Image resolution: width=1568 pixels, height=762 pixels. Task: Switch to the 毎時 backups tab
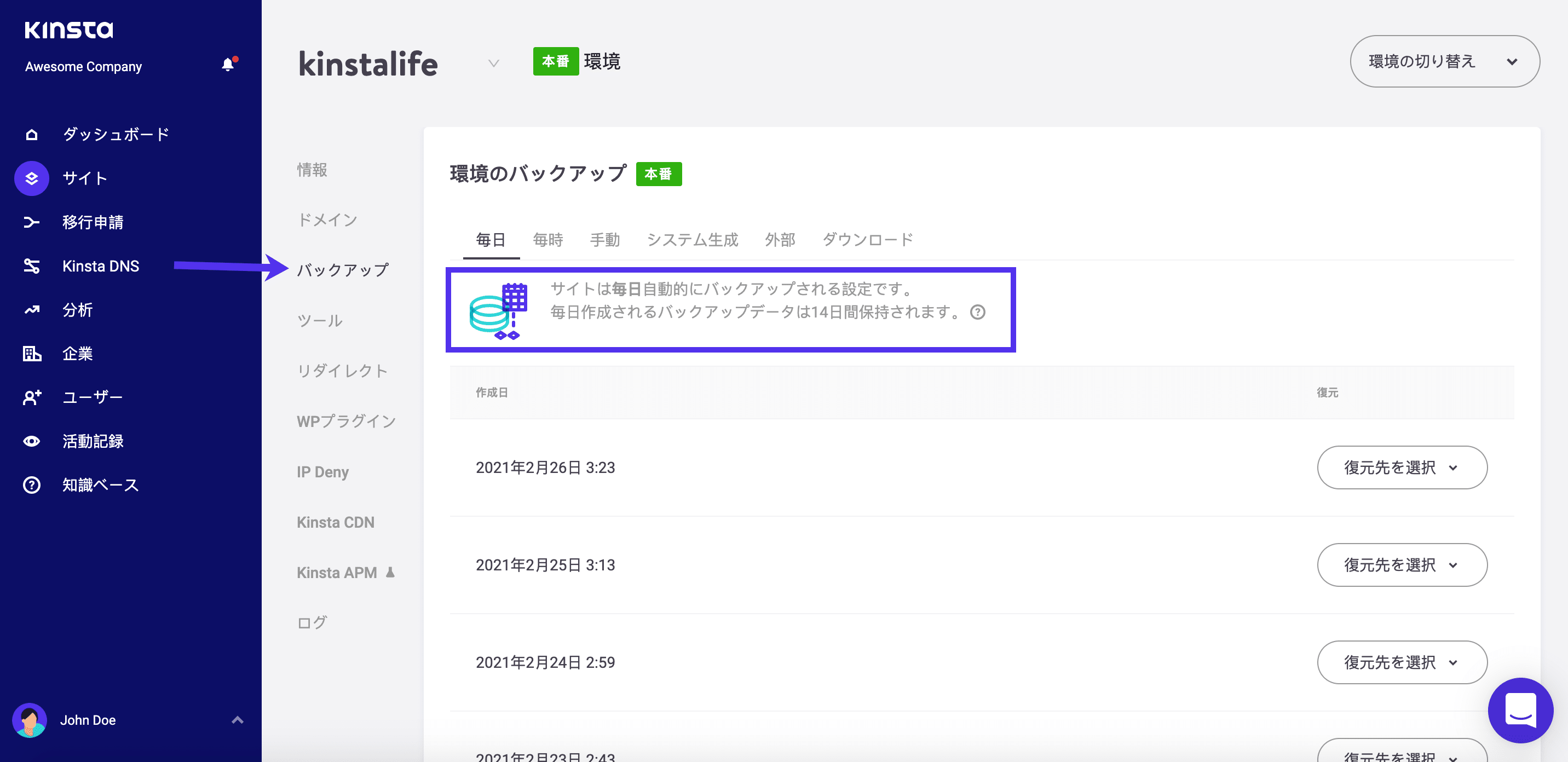pyautogui.click(x=547, y=240)
